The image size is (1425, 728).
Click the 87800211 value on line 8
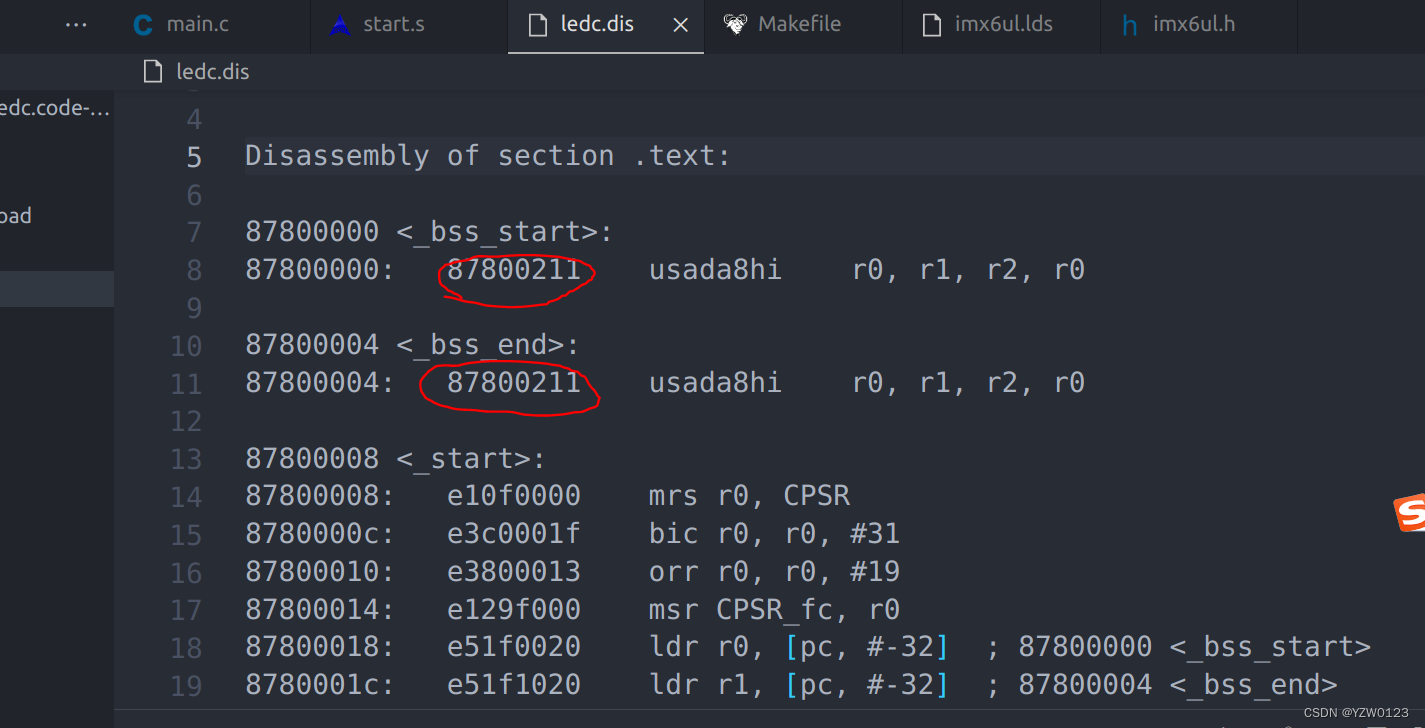(513, 270)
